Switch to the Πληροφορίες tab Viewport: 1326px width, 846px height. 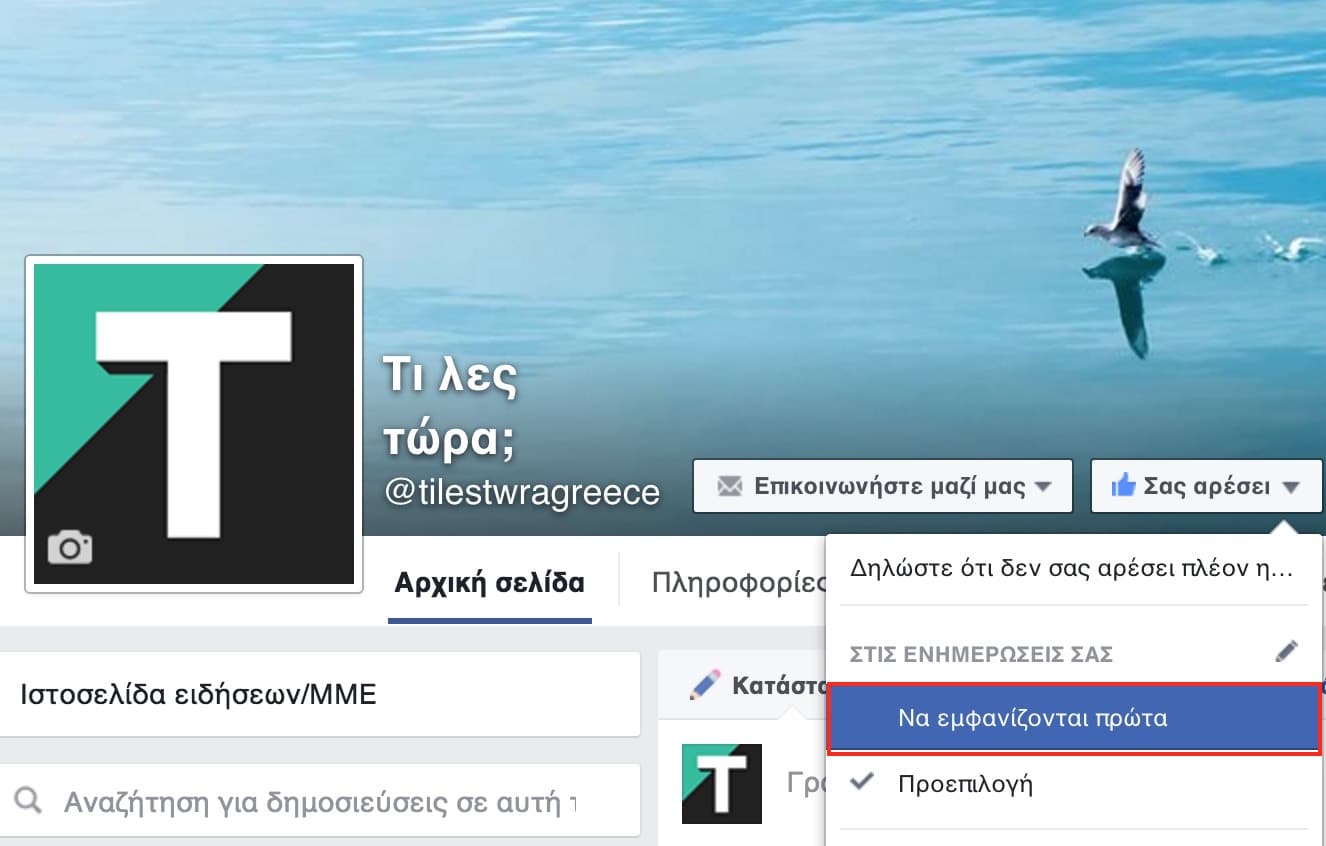click(739, 582)
